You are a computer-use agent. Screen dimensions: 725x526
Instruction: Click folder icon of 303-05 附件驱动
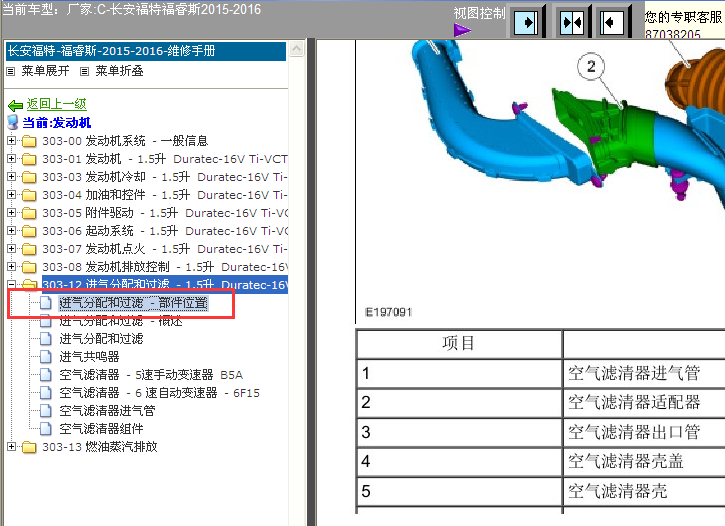click(29, 213)
